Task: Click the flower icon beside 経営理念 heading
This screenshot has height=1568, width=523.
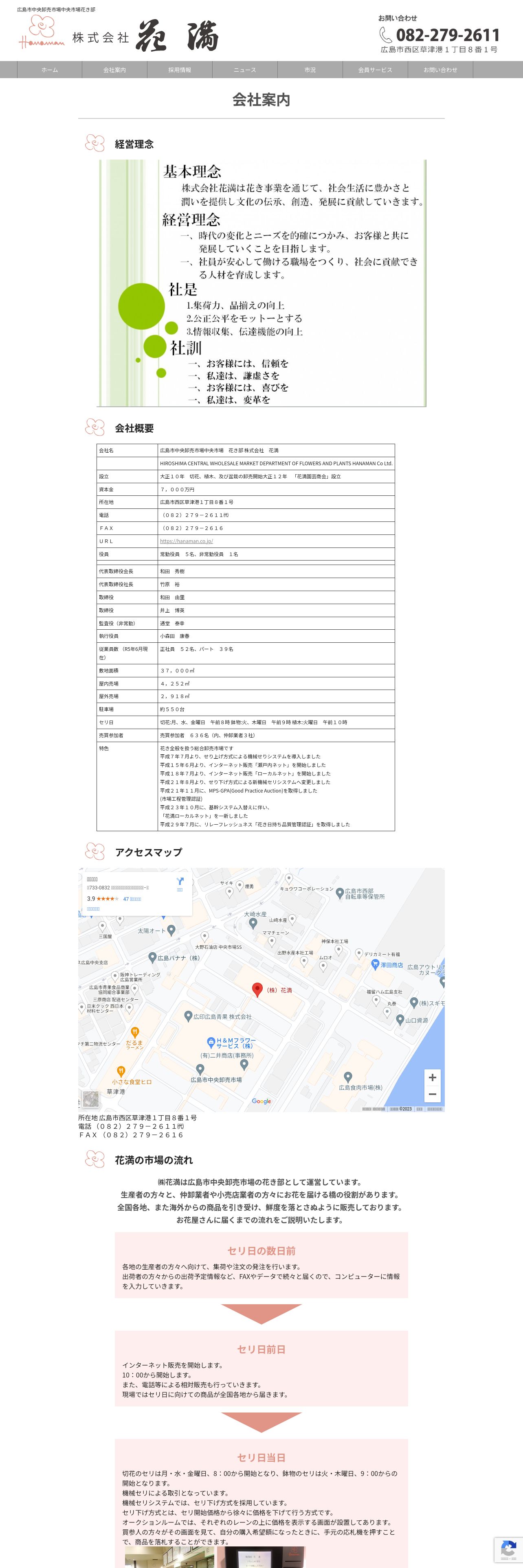Action: coord(95,143)
